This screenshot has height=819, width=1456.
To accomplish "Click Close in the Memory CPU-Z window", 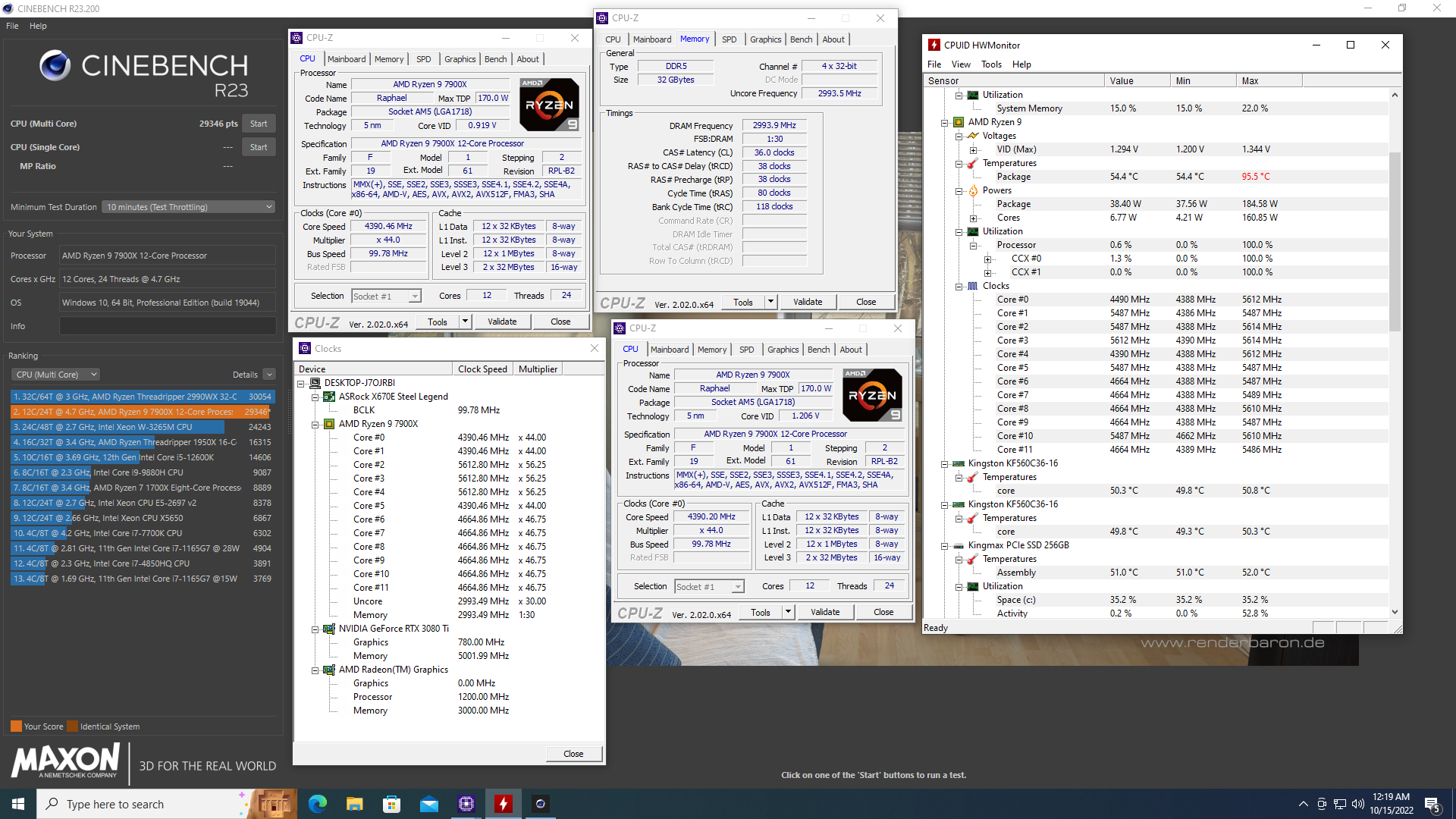I will tap(866, 302).
